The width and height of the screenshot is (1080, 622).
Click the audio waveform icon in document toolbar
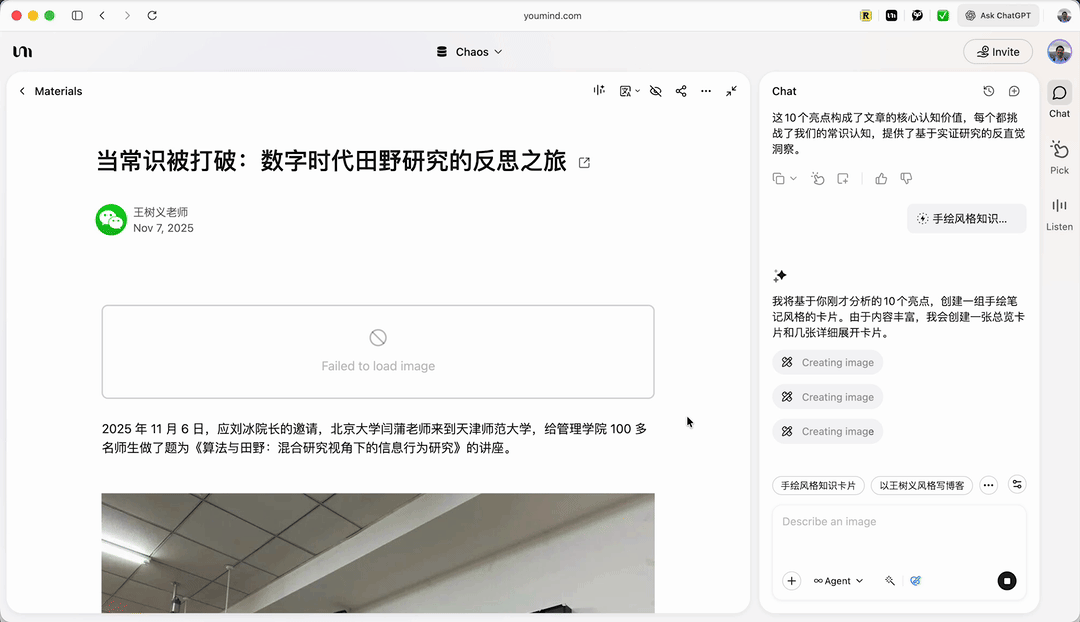[599, 91]
